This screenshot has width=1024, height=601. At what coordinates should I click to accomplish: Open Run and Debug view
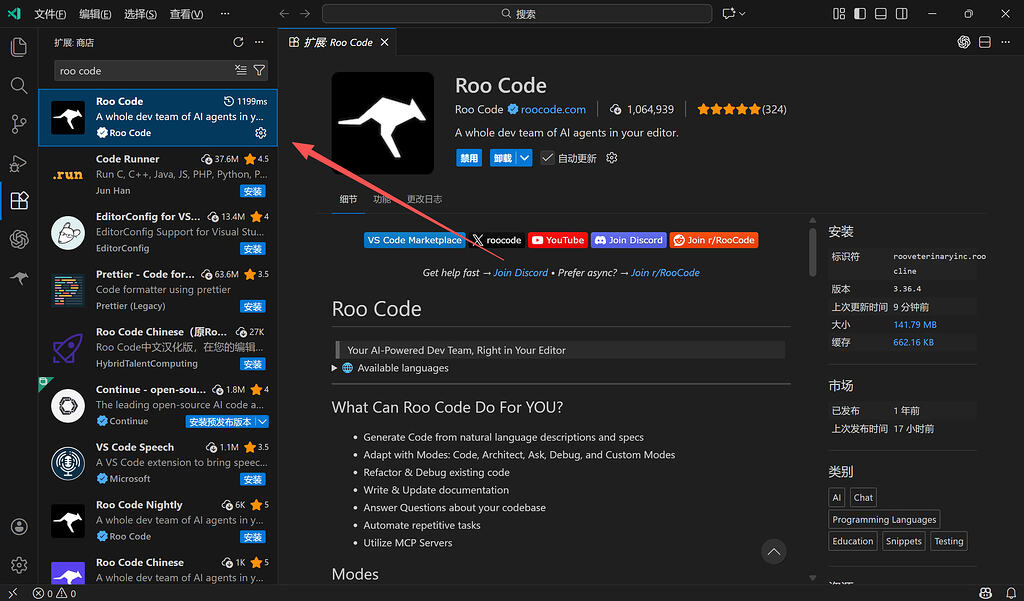coord(19,162)
